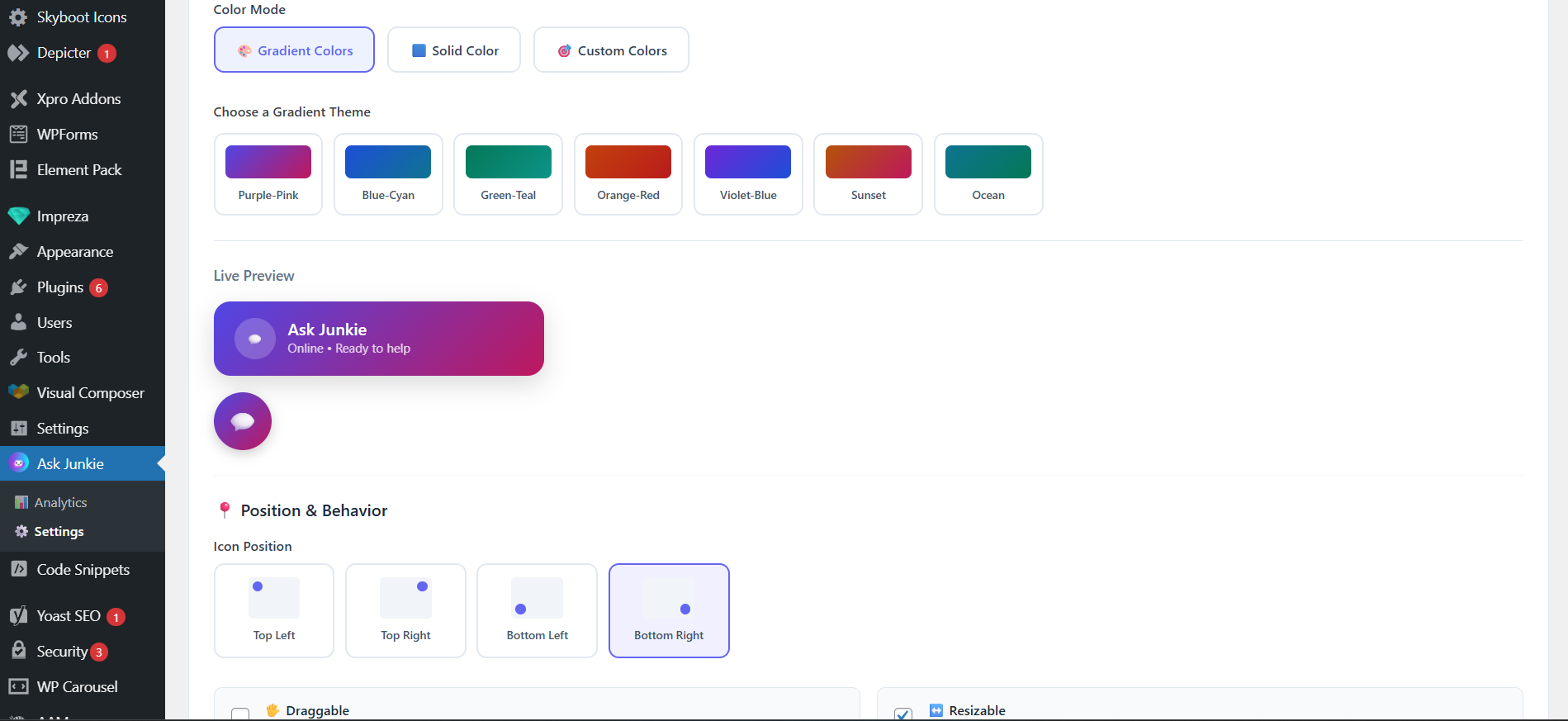Click the Tools wrench icon
1568x721 pixels.
[x=18, y=358]
